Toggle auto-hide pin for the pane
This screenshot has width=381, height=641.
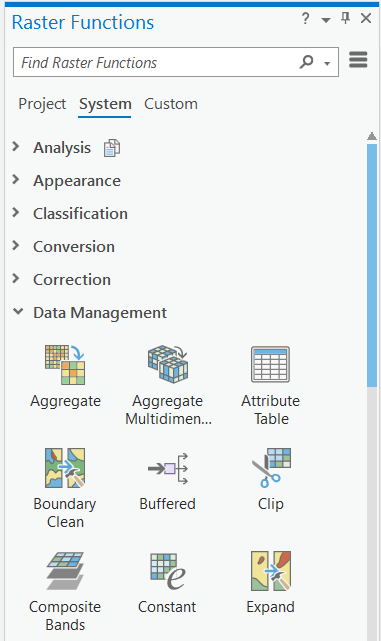[345, 18]
